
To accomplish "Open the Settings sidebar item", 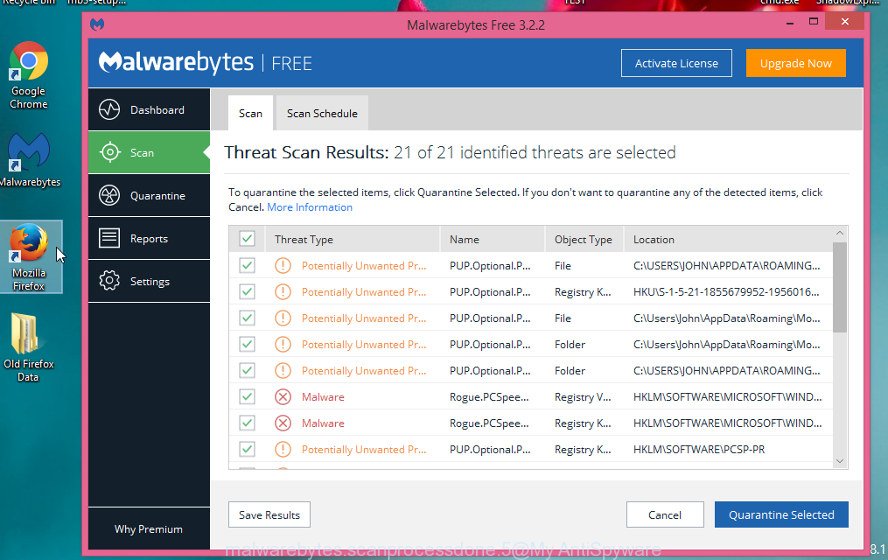I will [149, 281].
